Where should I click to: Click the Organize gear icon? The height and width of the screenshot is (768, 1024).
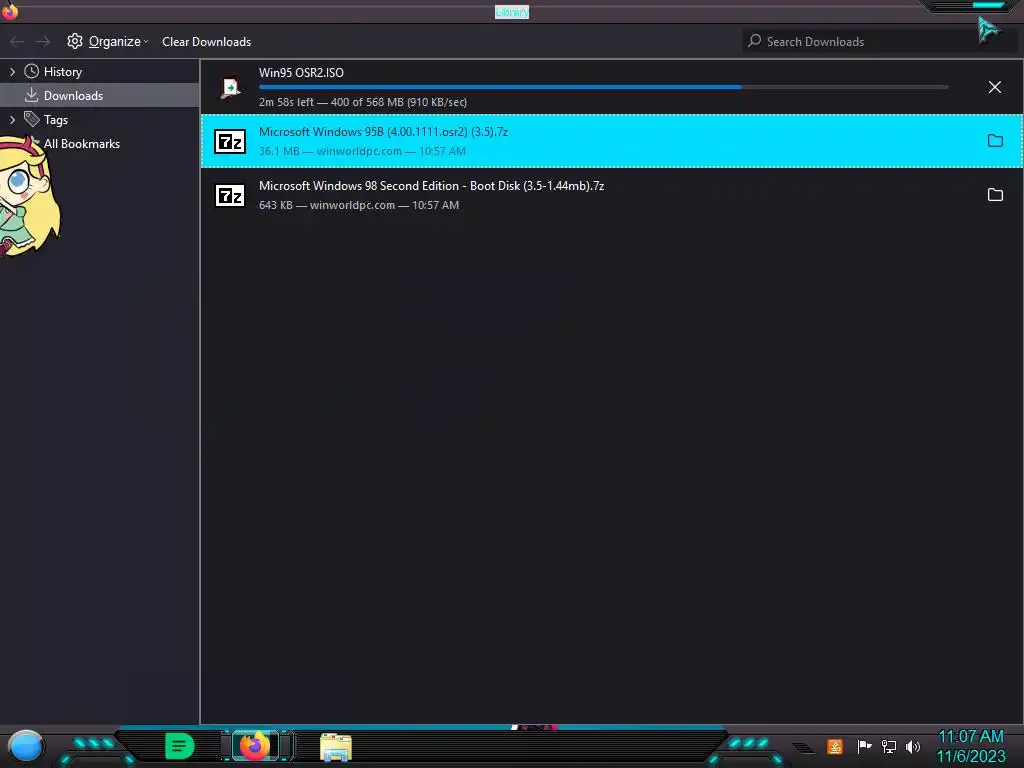[75, 41]
